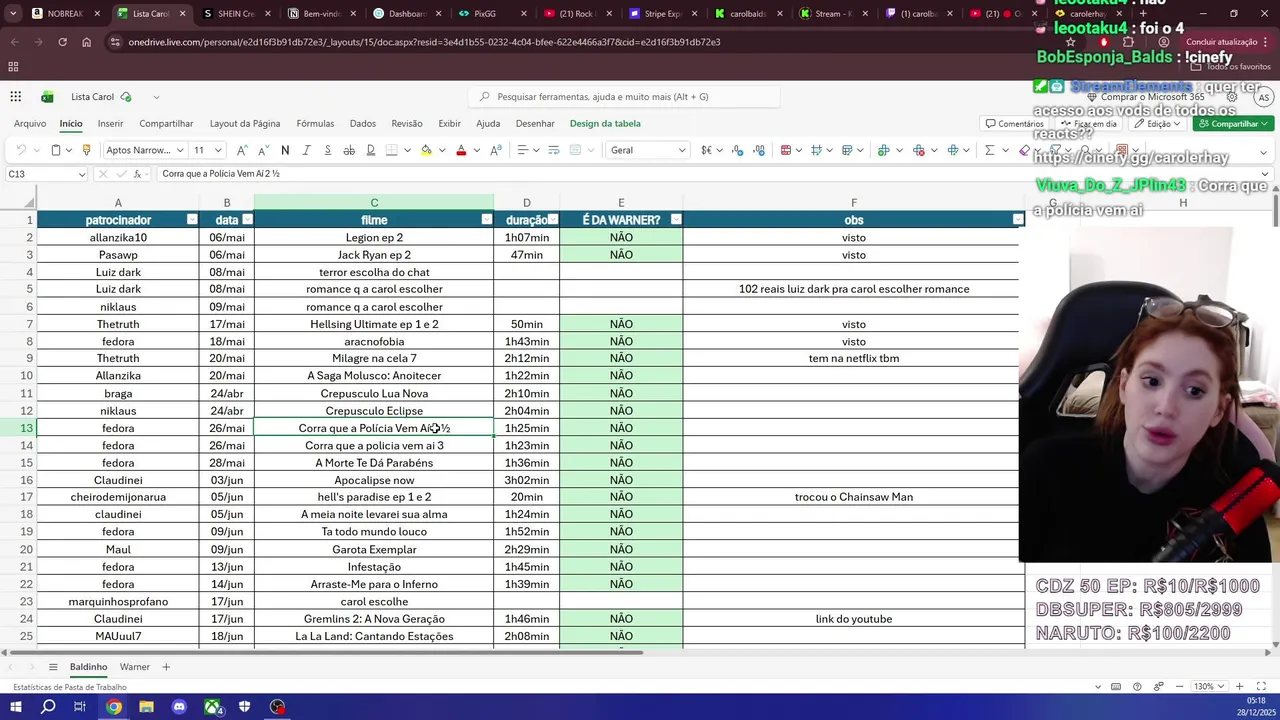Open Discord from the taskbar
The width and height of the screenshot is (1280, 720).
click(179, 707)
